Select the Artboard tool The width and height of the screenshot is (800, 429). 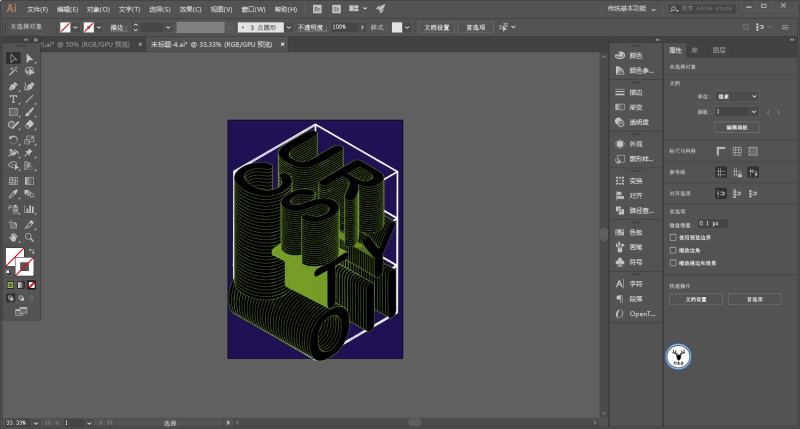(13, 224)
